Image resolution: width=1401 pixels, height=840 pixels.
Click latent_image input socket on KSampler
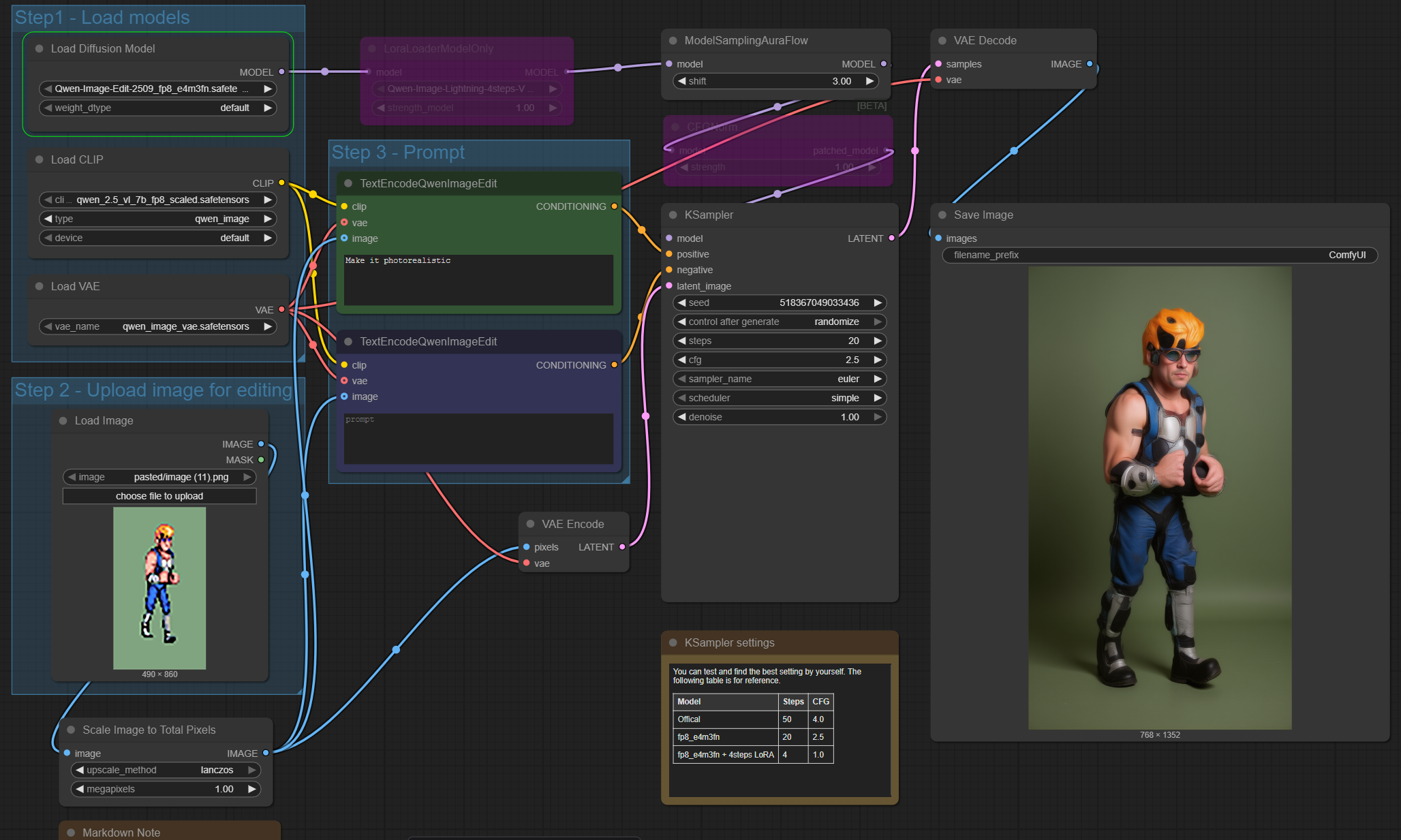(669, 286)
